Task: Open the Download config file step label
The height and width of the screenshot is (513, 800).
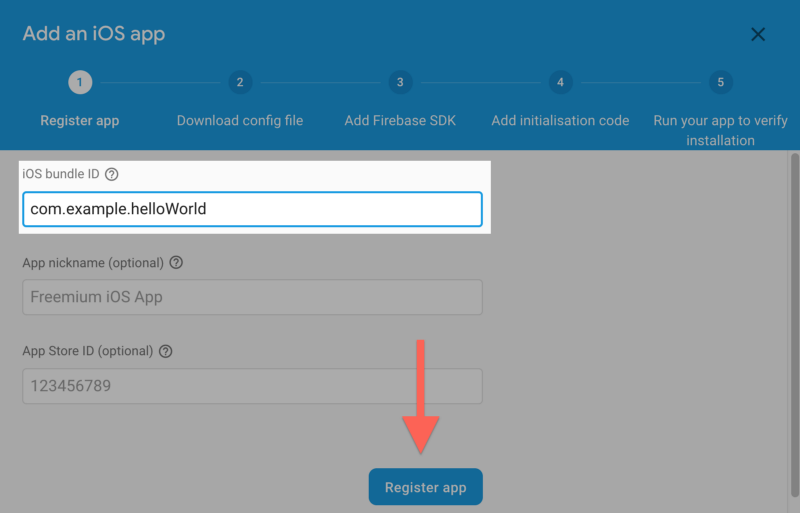Action: 240,120
